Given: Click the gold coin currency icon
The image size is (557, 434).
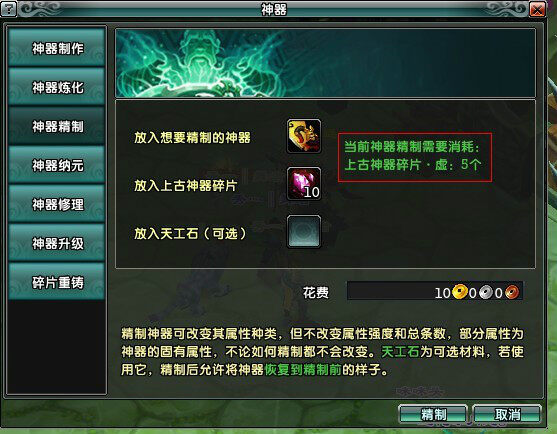Looking at the screenshot, I should point(460,292).
